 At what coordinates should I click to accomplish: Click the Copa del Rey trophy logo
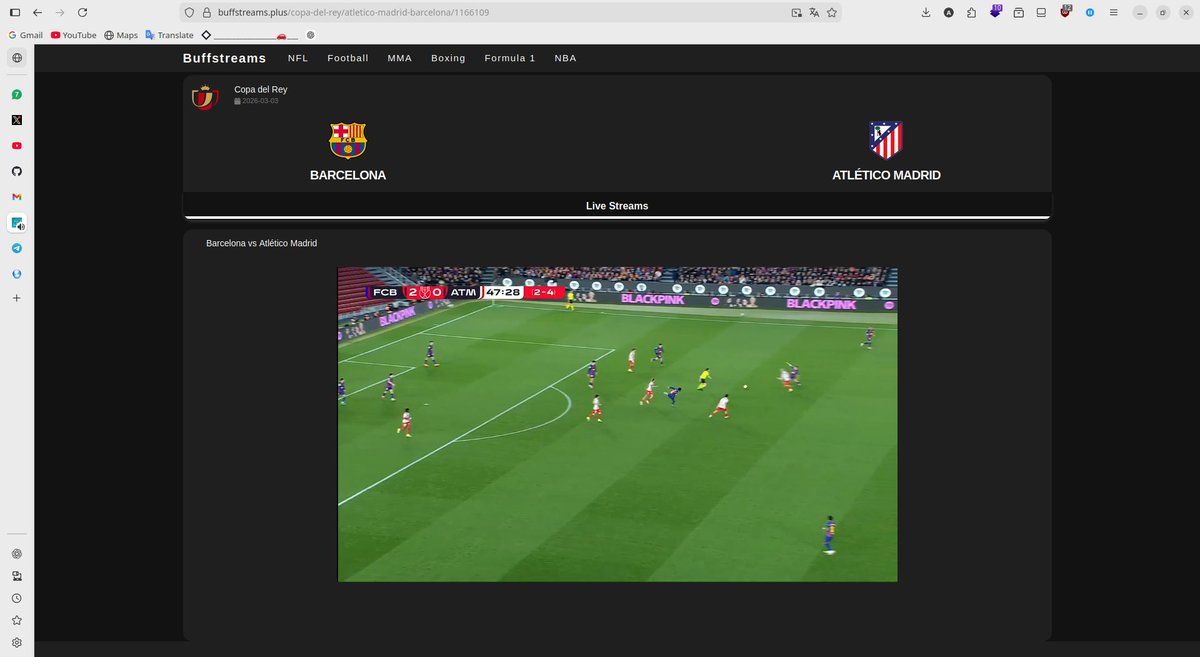(205, 97)
